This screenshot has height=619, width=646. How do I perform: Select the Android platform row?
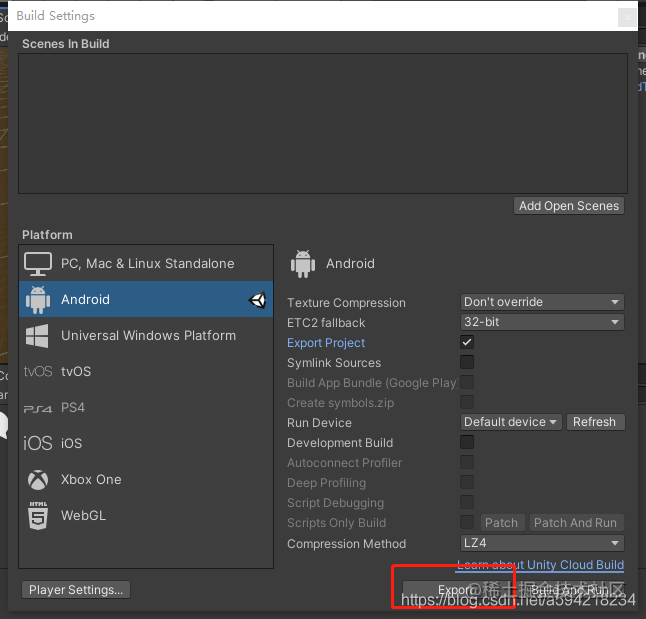[x=146, y=299]
